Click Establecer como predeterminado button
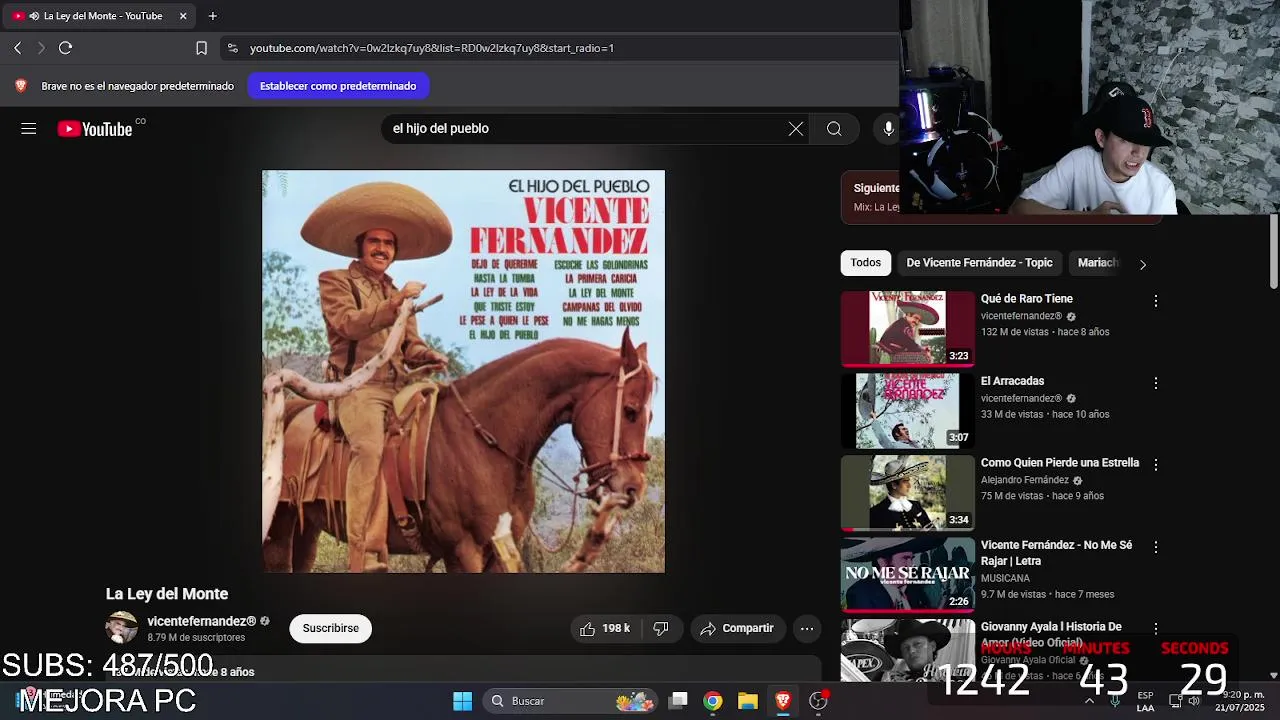The height and width of the screenshot is (720, 1280). pos(338,86)
